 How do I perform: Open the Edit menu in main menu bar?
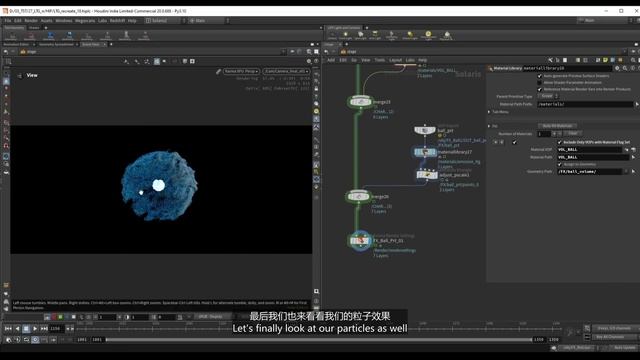tap(18, 20)
